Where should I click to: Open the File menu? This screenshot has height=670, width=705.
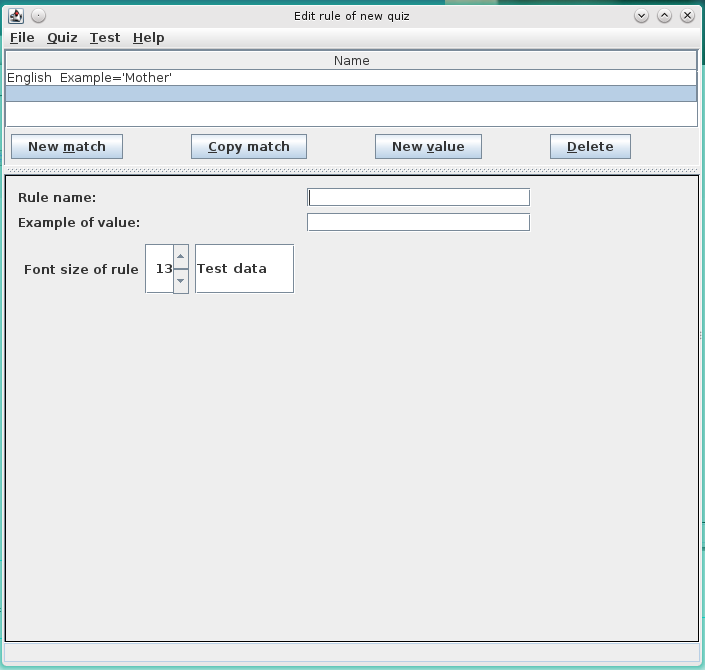click(22, 38)
